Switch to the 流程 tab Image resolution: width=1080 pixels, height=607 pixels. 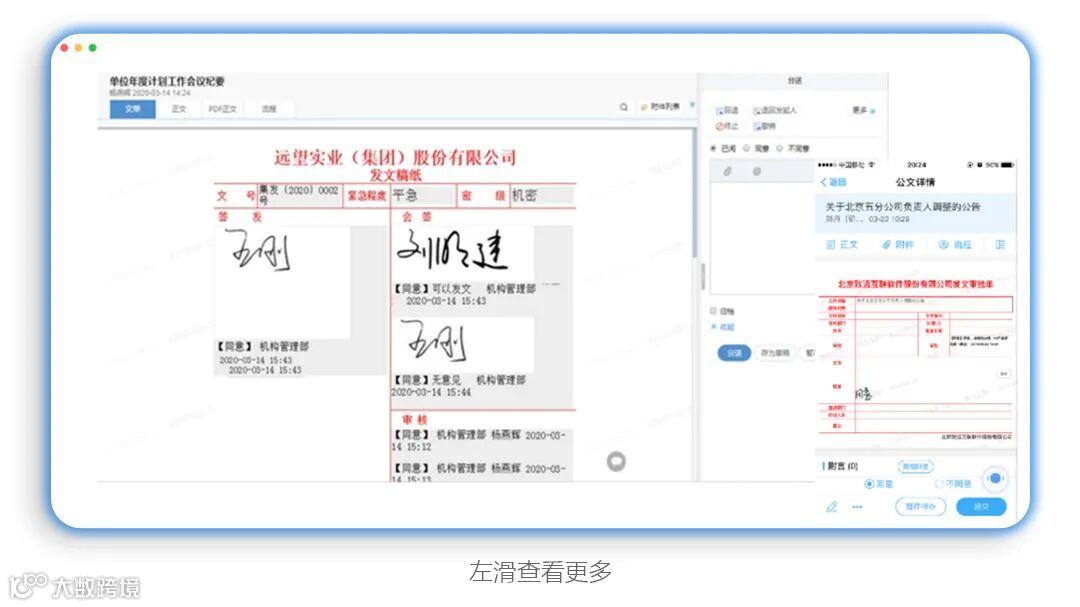pyautogui.click(x=269, y=109)
